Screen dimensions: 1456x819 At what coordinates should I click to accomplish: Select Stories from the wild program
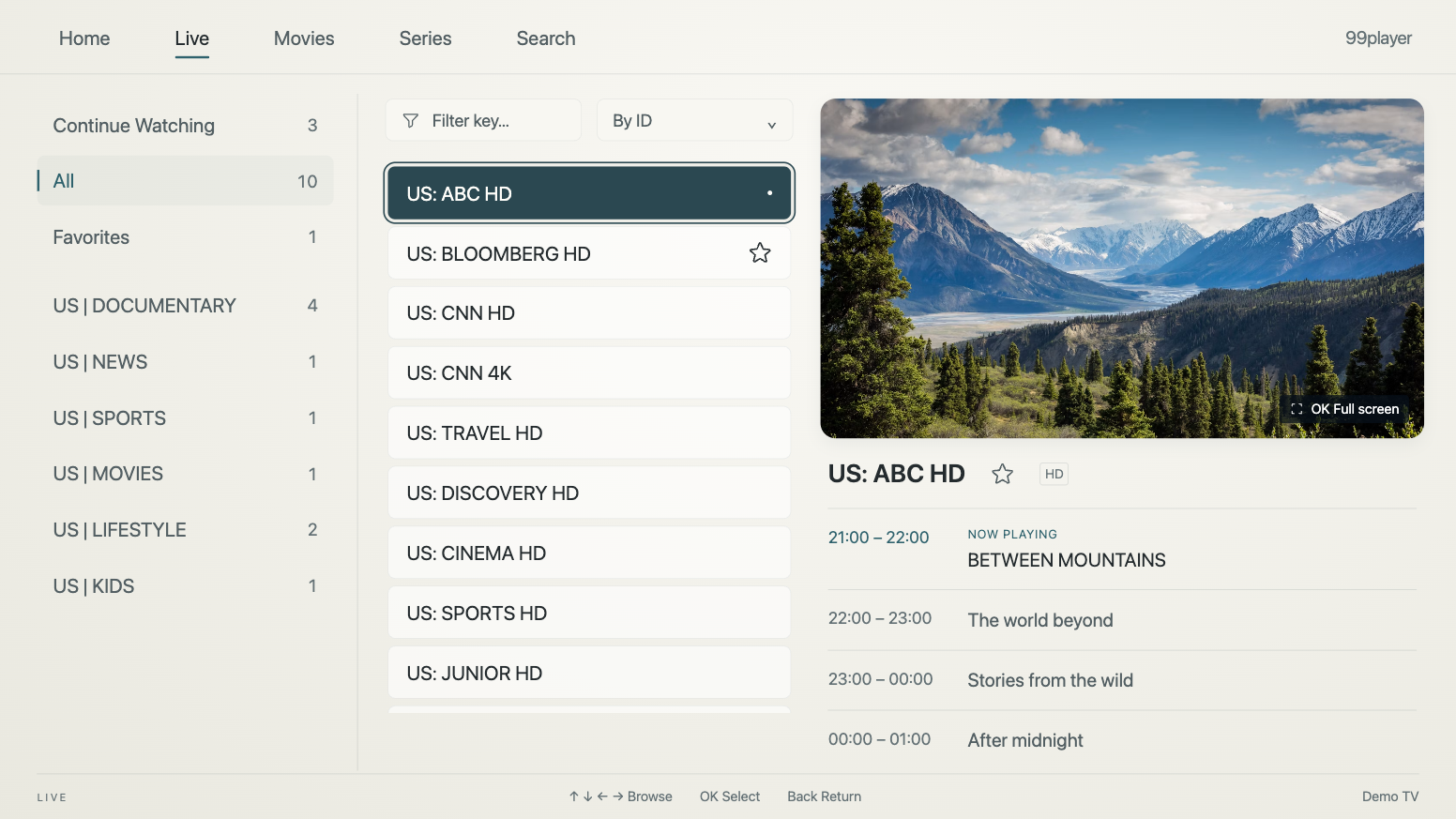coord(1122,680)
